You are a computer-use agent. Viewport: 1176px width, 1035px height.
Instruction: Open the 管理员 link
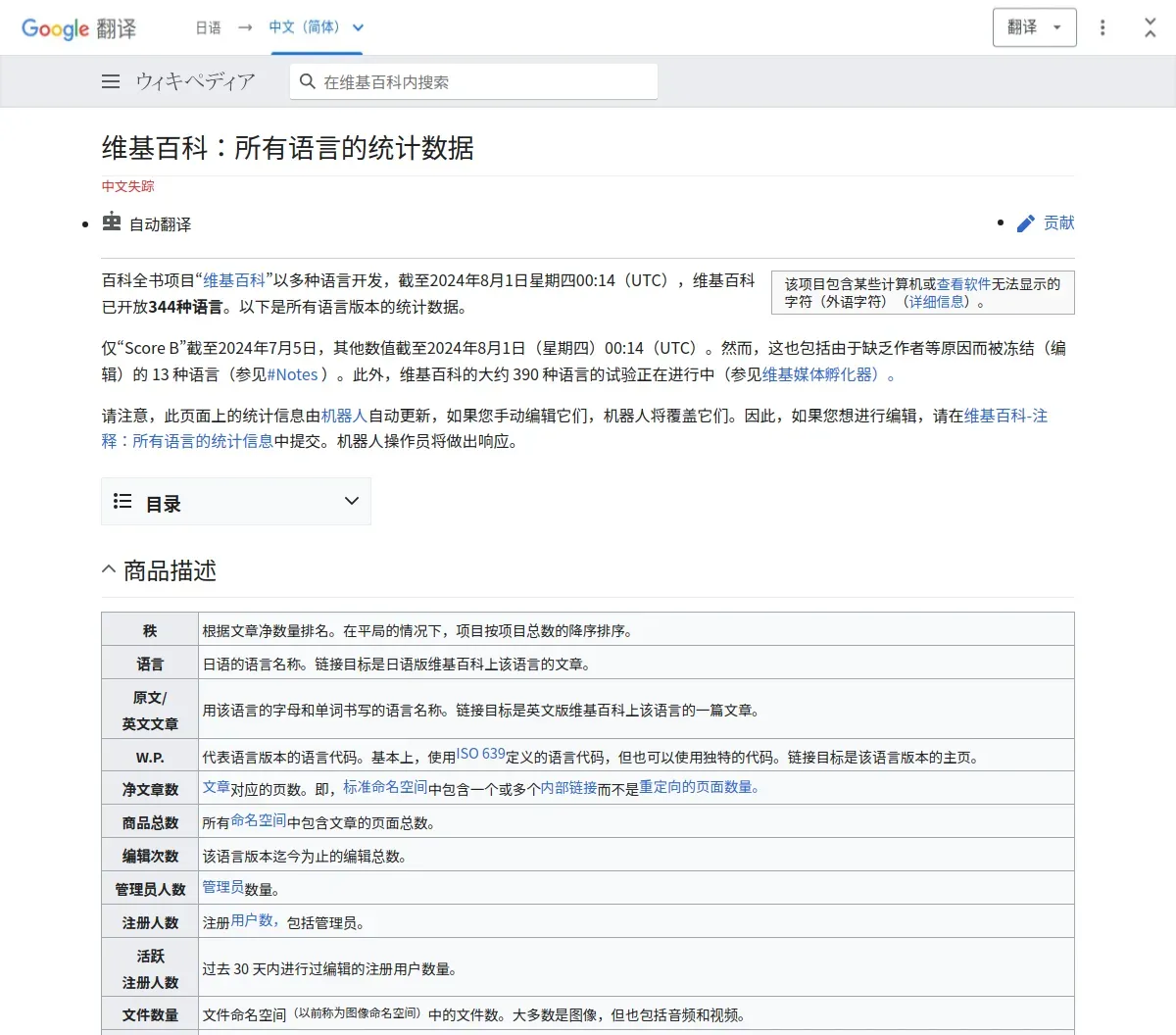coord(223,886)
